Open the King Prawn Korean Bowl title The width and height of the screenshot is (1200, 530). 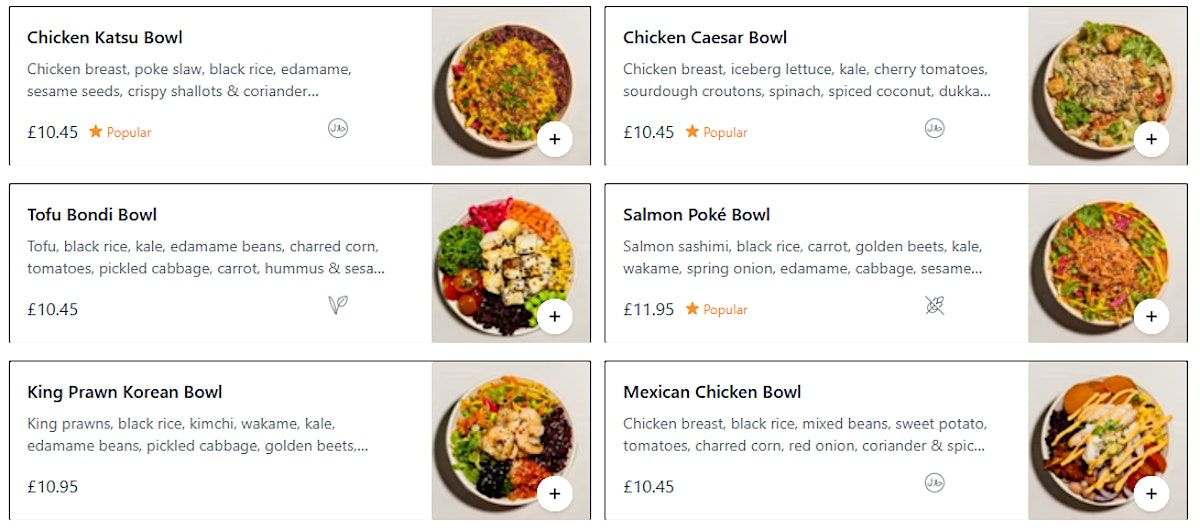[x=124, y=392]
